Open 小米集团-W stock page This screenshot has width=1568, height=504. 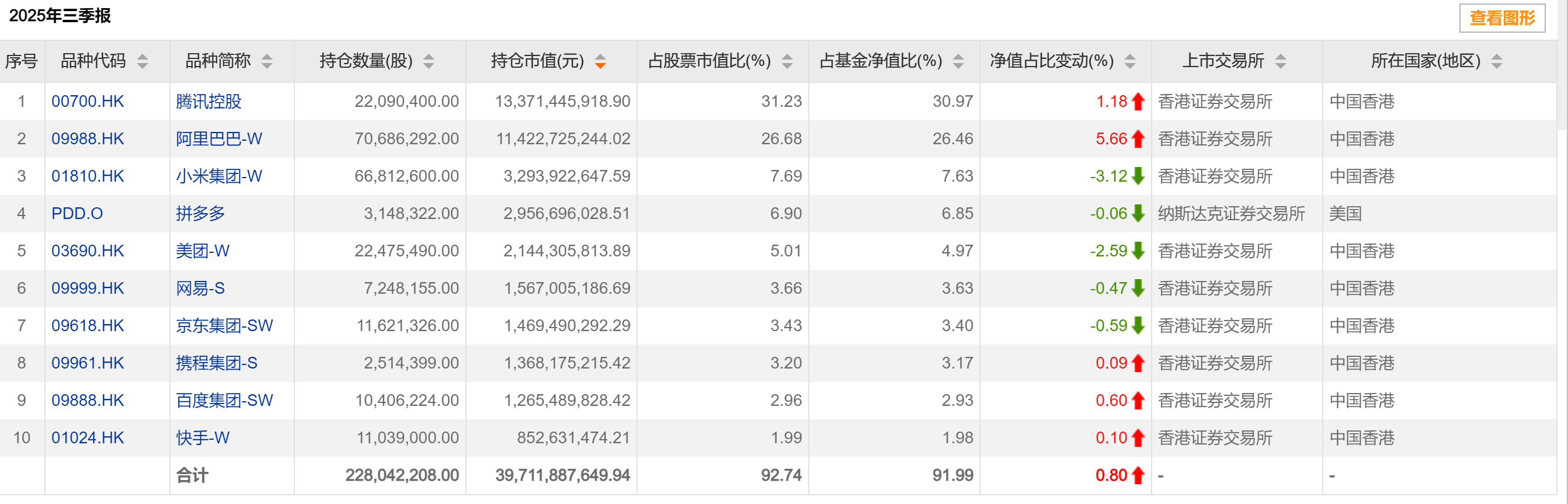tap(218, 176)
